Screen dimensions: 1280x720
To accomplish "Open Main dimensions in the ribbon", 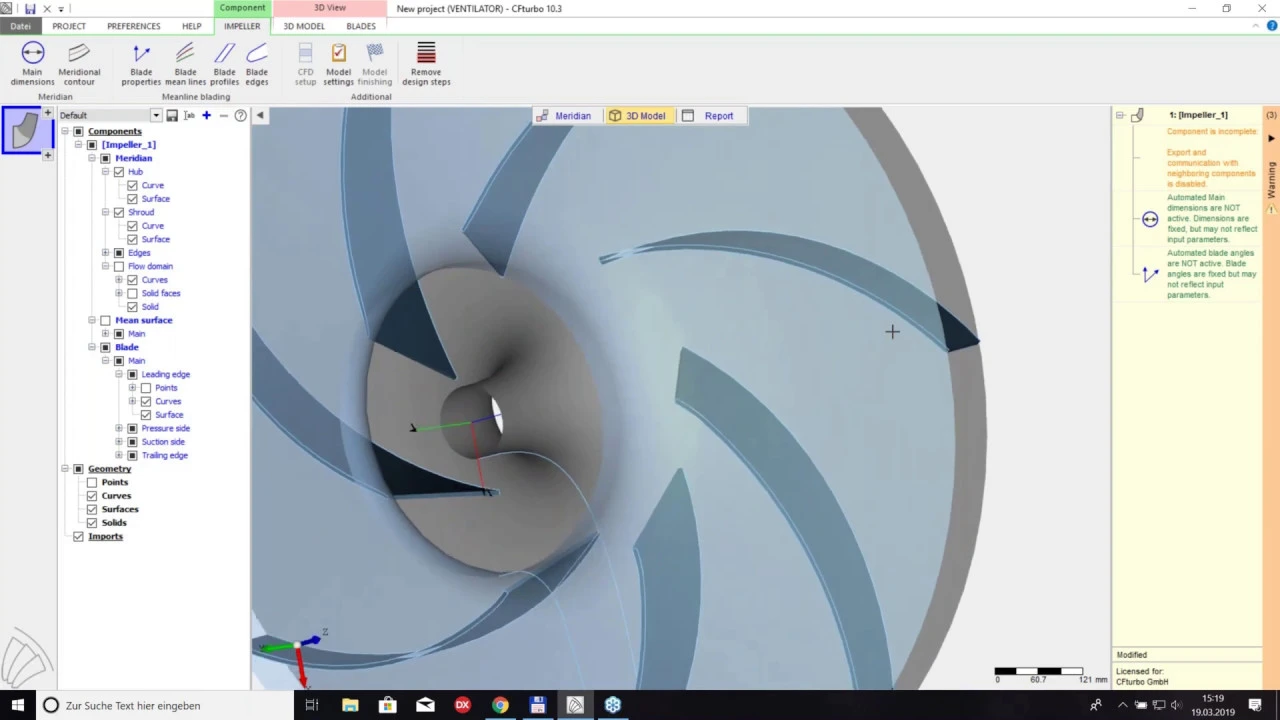I will point(32,64).
